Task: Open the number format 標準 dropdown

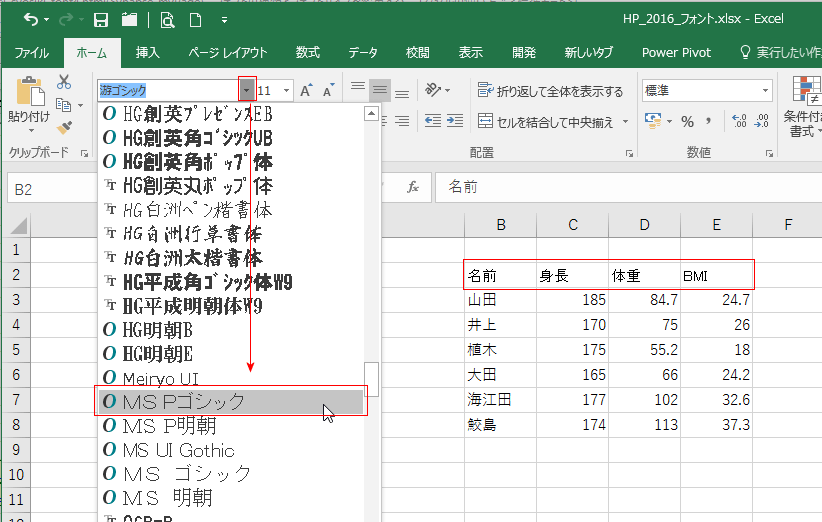Action: [x=765, y=91]
